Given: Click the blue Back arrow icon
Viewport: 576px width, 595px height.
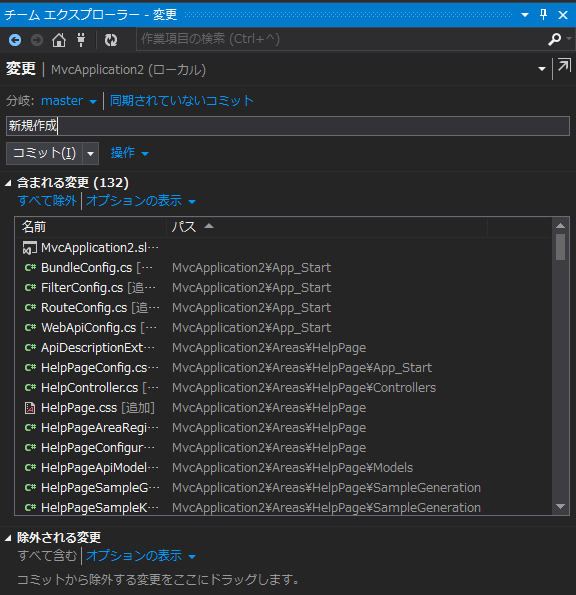Looking at the screenshot, I should 15,40.
